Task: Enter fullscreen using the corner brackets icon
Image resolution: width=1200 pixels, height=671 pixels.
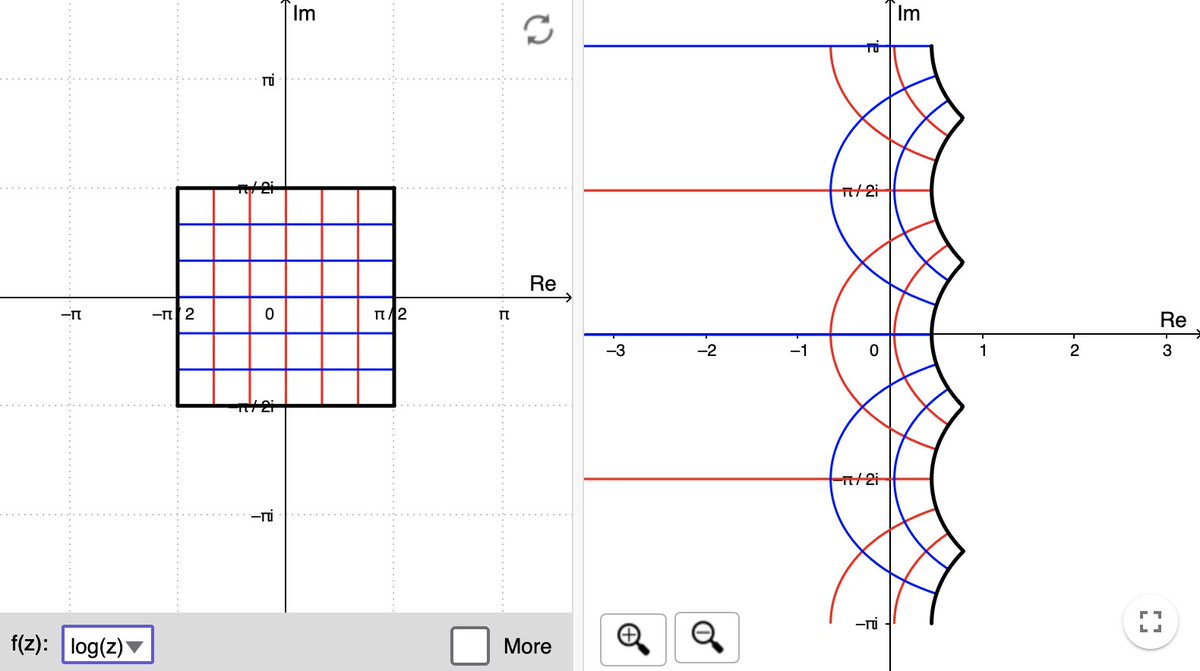Action: click(1151, 623)
